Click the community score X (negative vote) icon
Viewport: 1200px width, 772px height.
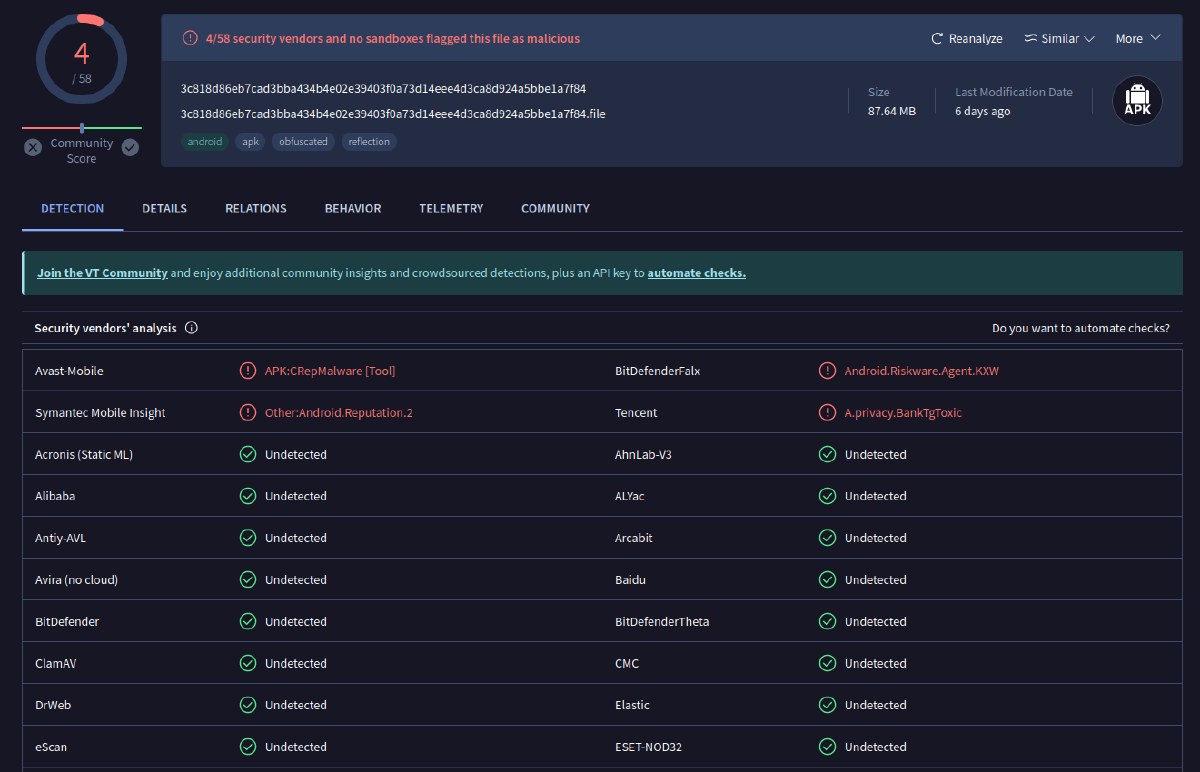[x=33, y=147]
